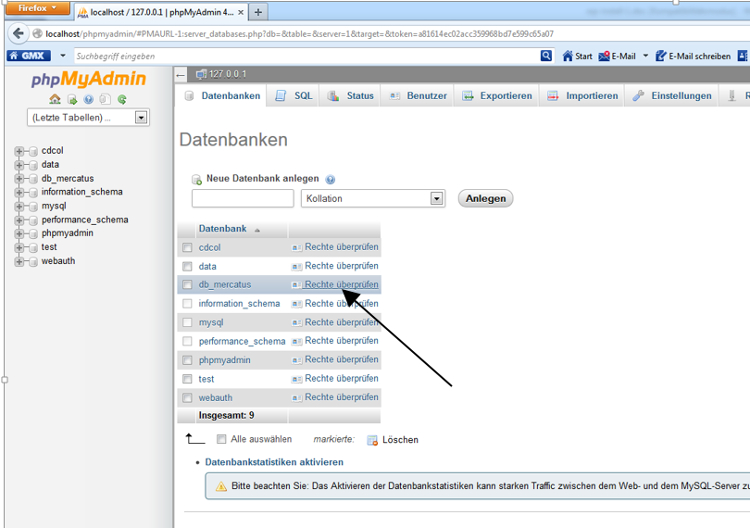Click the Löschen icon below the database list
Image resolution: width=750 pixels, height=528 pixels.
pos(373,440)
